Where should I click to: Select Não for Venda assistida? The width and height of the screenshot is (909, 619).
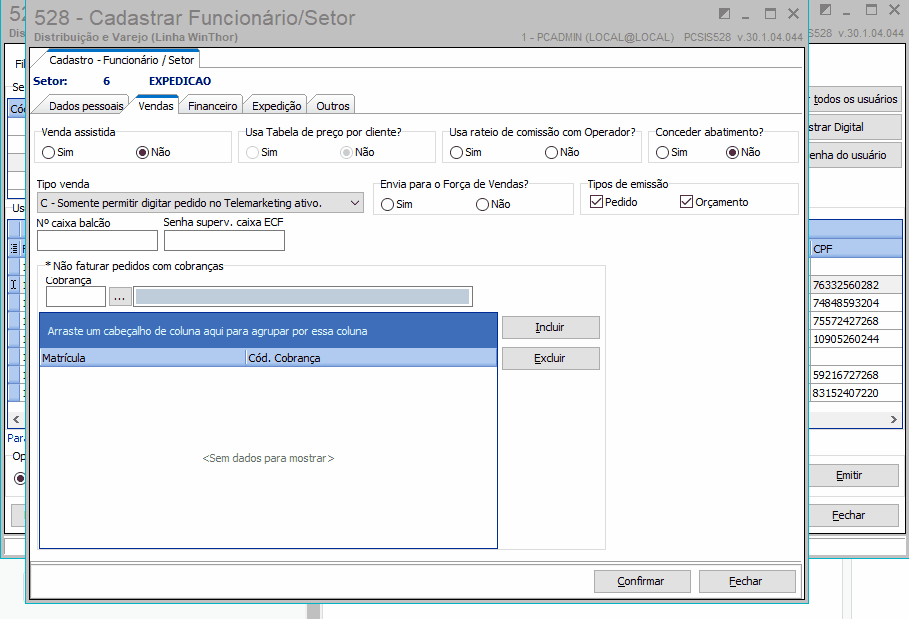click(x=143, y=152)
